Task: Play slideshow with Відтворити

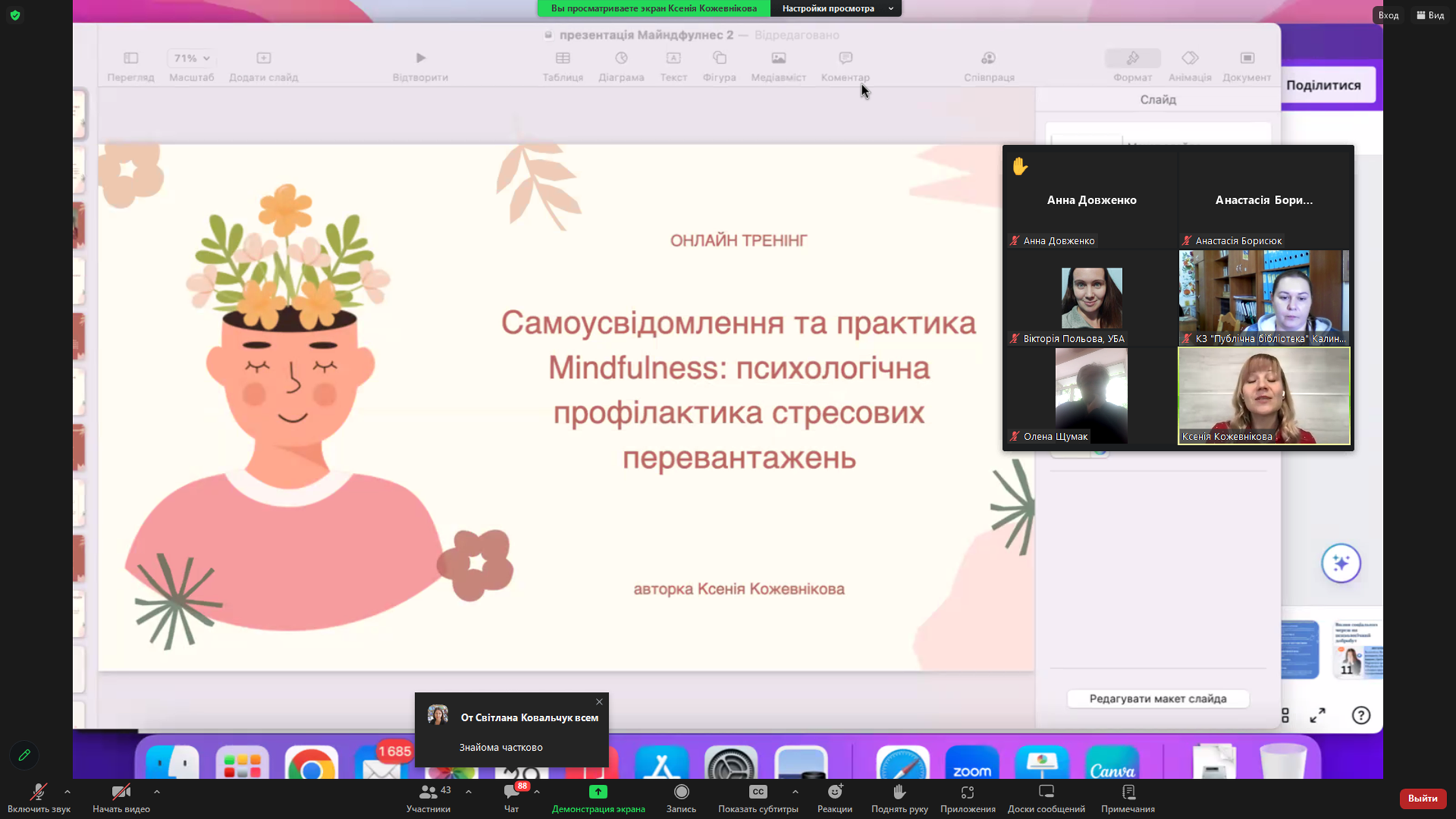Action: pyautogui.click(x=420, y=66)
